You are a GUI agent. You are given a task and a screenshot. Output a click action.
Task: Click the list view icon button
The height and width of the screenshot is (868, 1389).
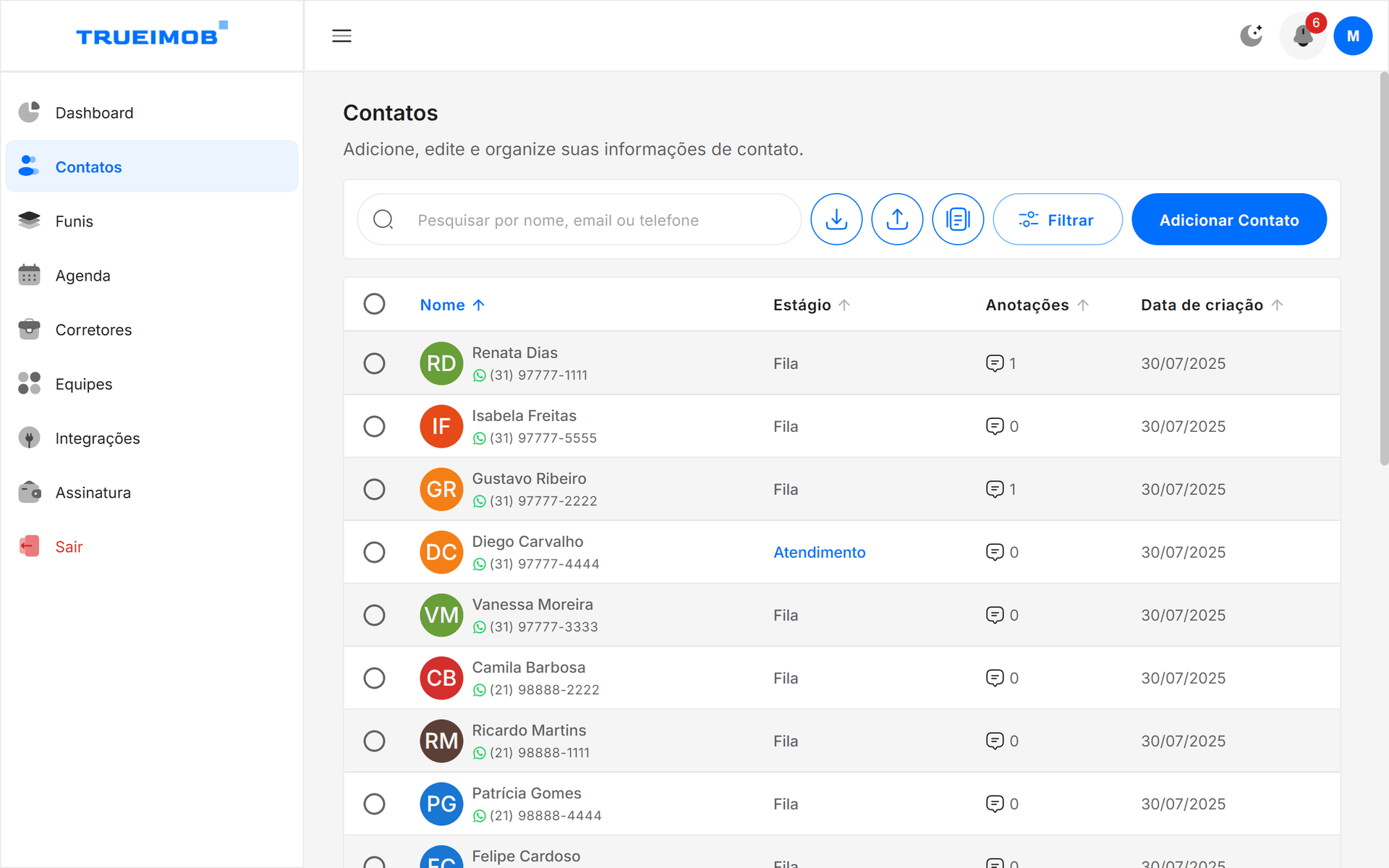958,219
